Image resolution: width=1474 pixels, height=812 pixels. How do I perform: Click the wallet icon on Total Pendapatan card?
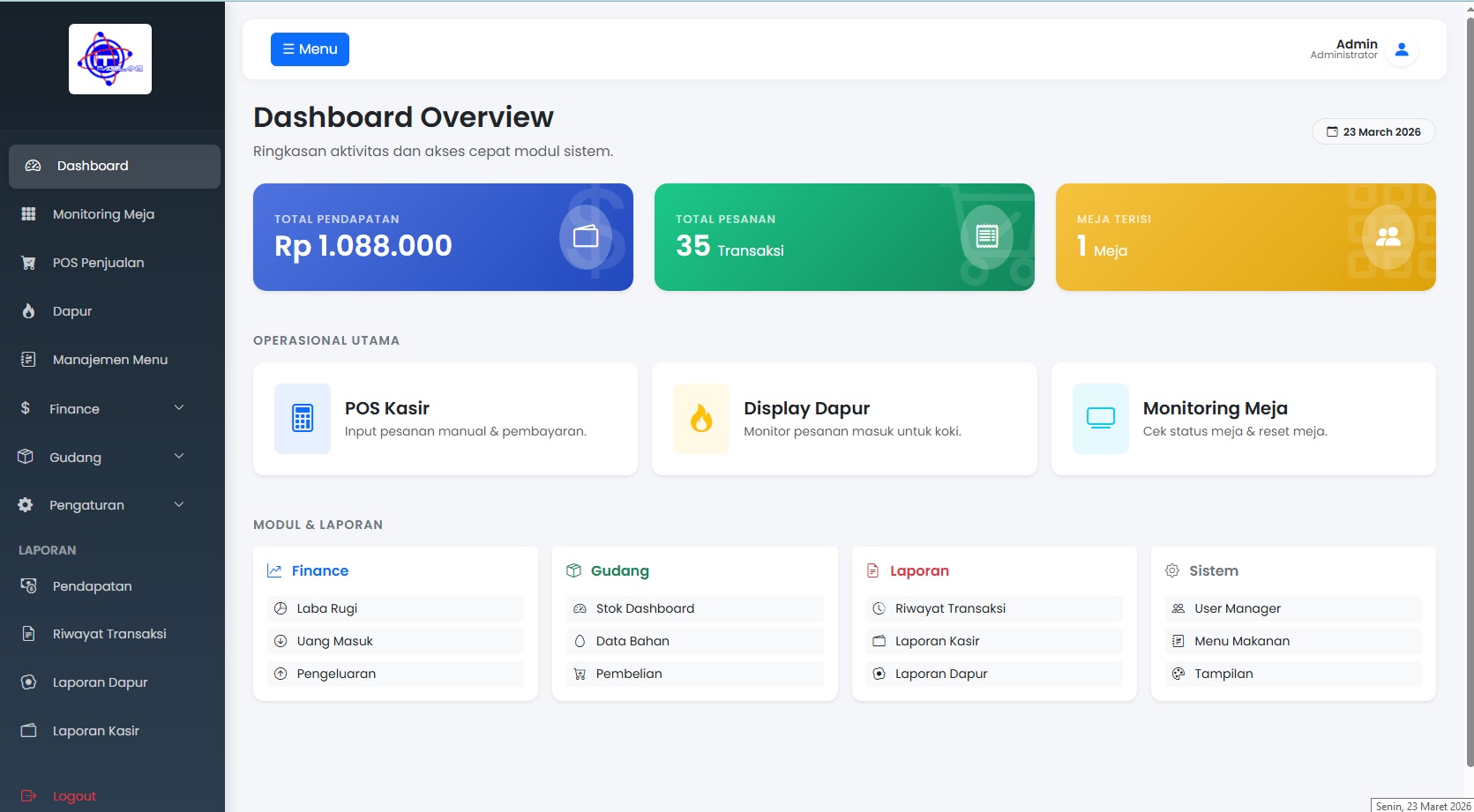coord(586,236)
